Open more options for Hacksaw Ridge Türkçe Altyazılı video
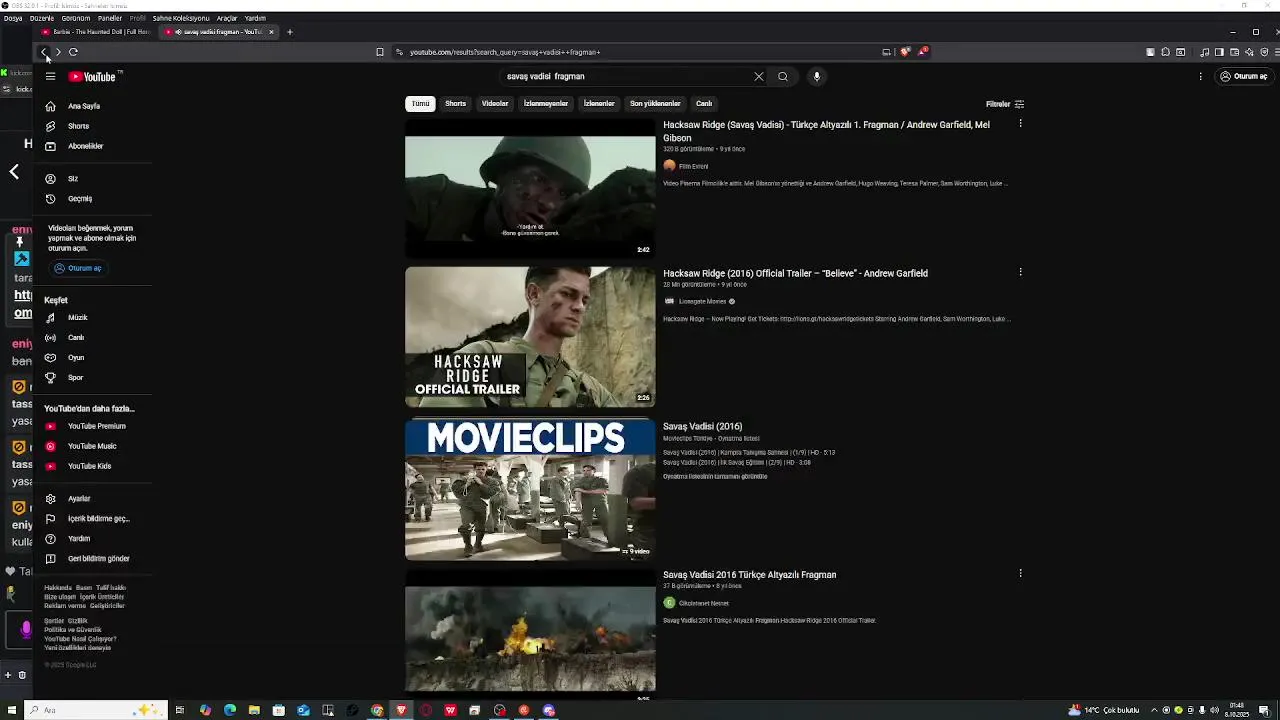This screenshot has width=1280, height=720. pos(1020,124)
